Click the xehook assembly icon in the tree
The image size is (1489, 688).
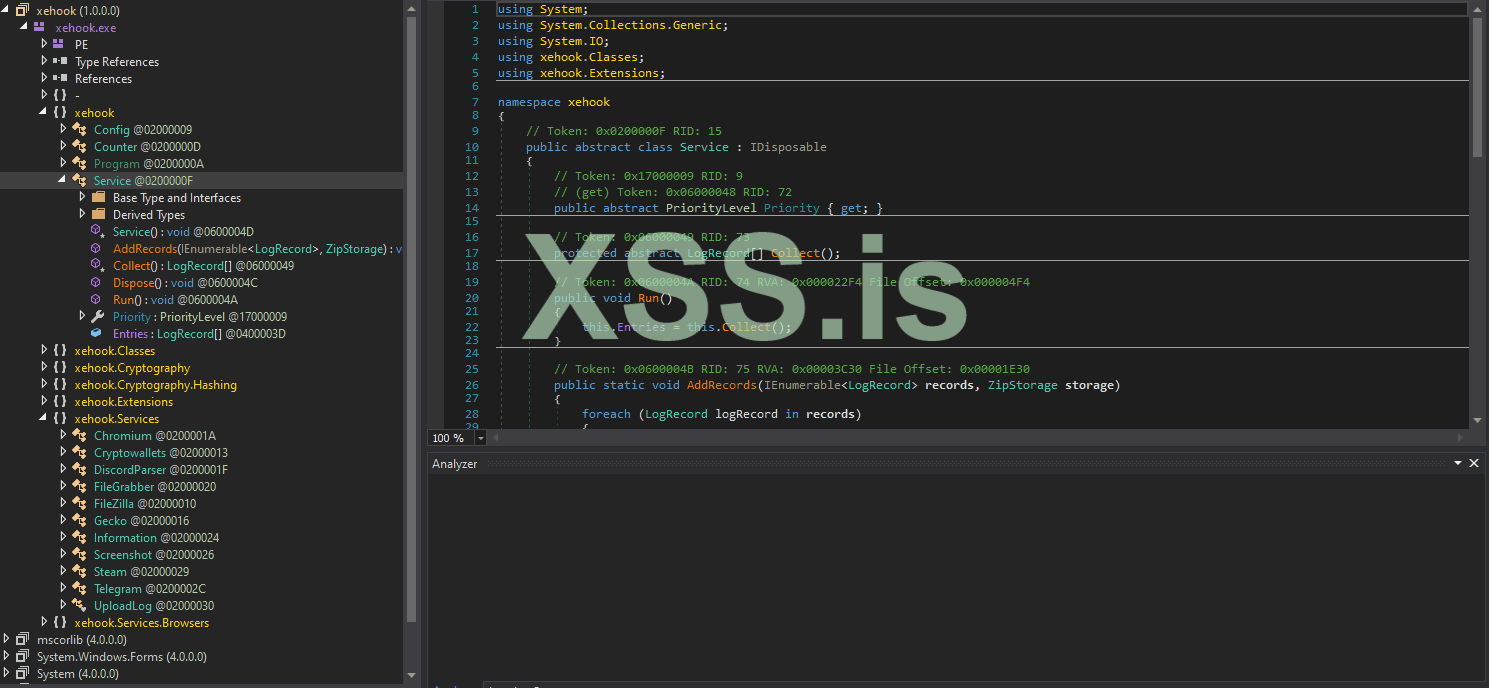(x=22, y=10)
